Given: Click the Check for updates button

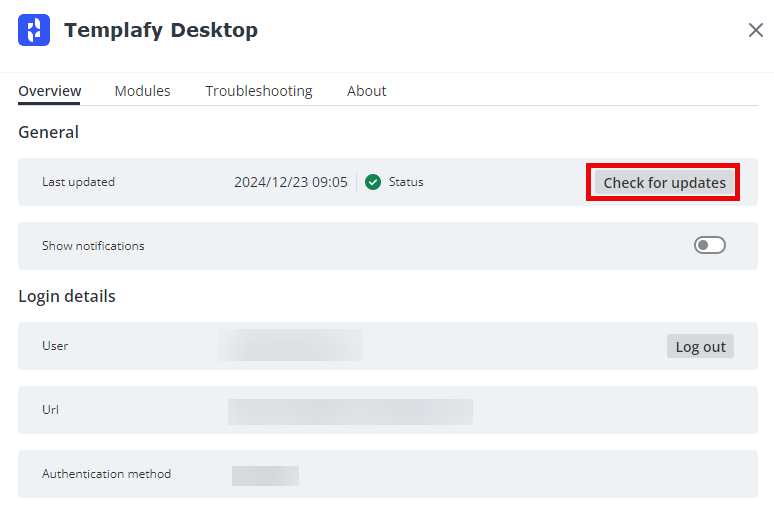Looking at the screenshot, I should pos(664,183).
